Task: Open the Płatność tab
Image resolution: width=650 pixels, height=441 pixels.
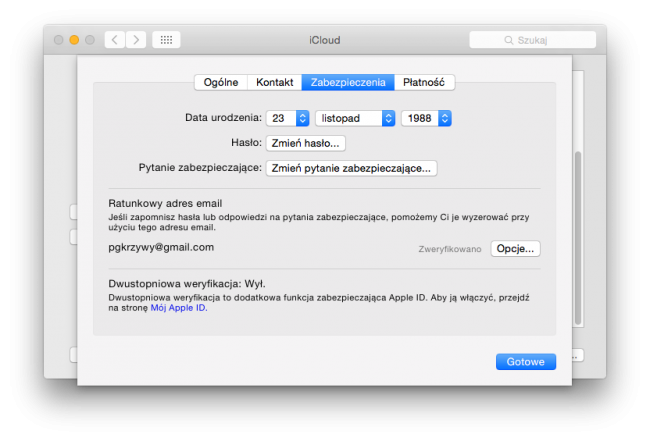Action: 424,82
